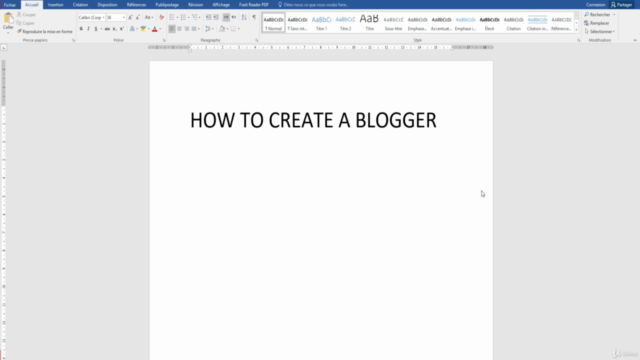The height and width of the screenshot is (360, 640).
Task: Apply superscript formatting icon
Action: [122, 29]
